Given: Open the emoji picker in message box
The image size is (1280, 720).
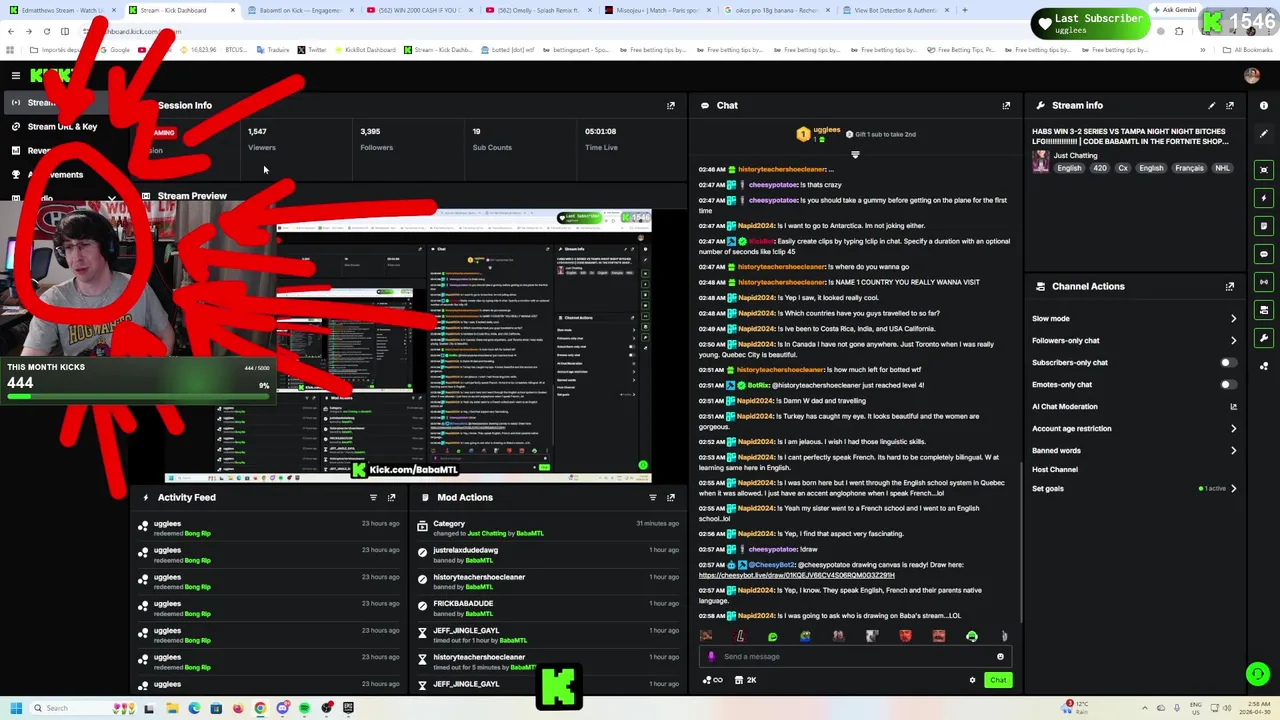Looking at the screenshot, I should pos(1000,657).
